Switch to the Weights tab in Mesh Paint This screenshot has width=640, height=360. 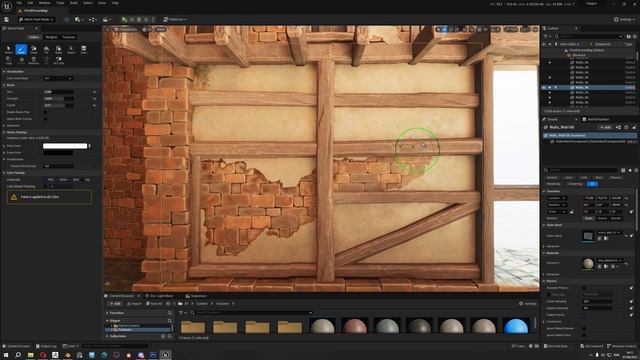[x=51, y=37]
